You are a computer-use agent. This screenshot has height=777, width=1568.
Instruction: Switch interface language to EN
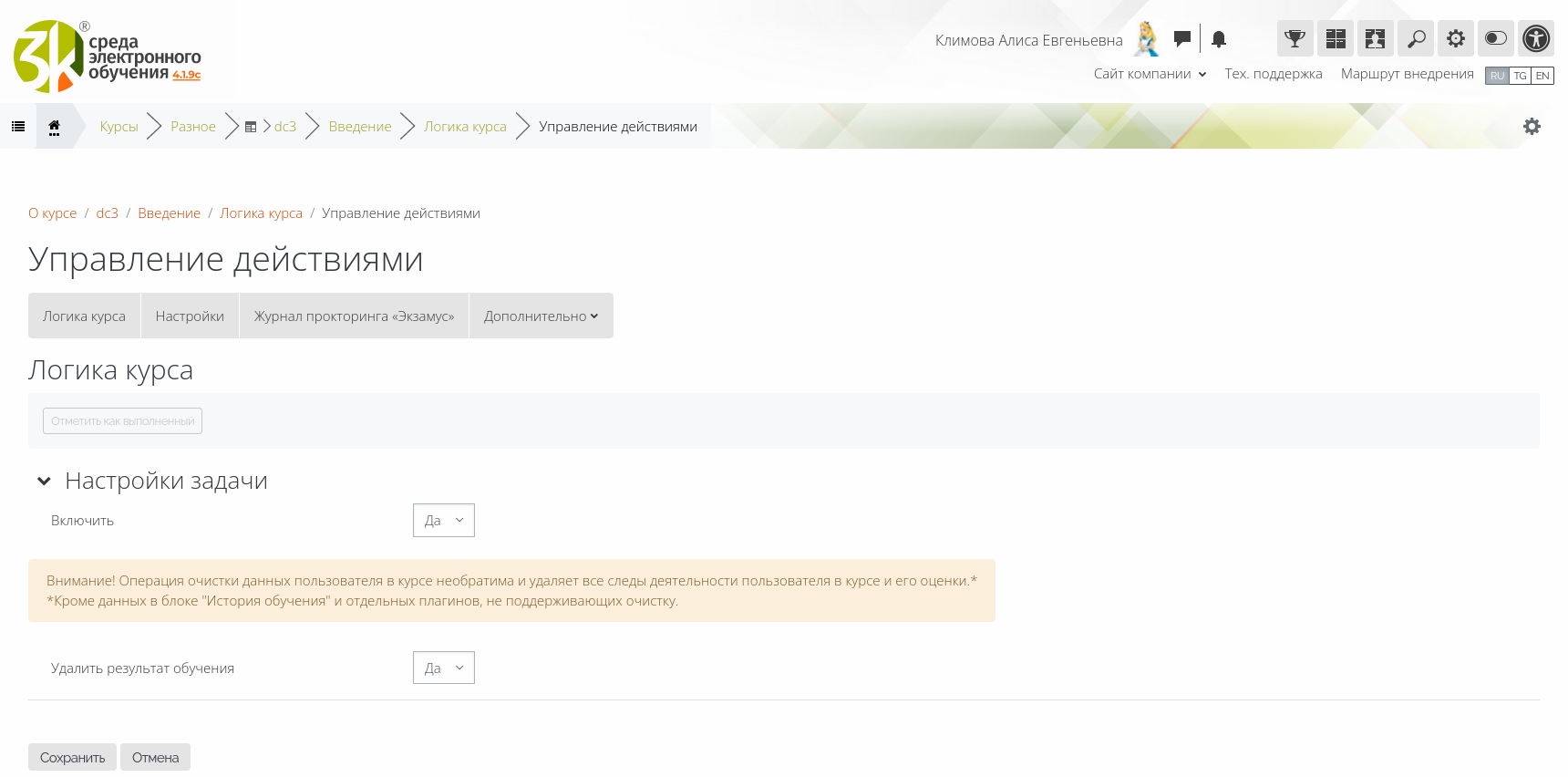pos(1542,76)
